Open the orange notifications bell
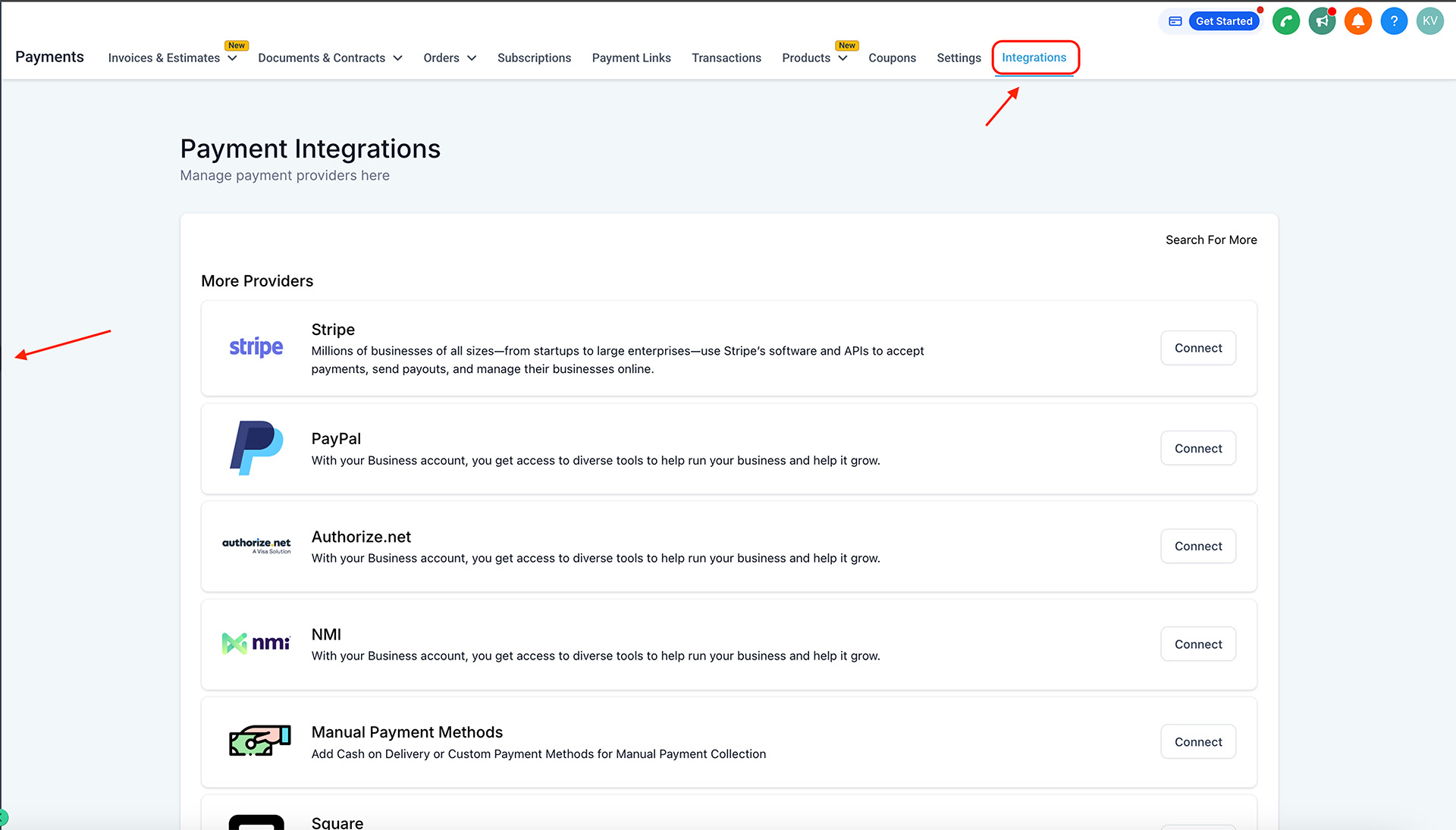Screen dimensions: 1456x830 1357,21
